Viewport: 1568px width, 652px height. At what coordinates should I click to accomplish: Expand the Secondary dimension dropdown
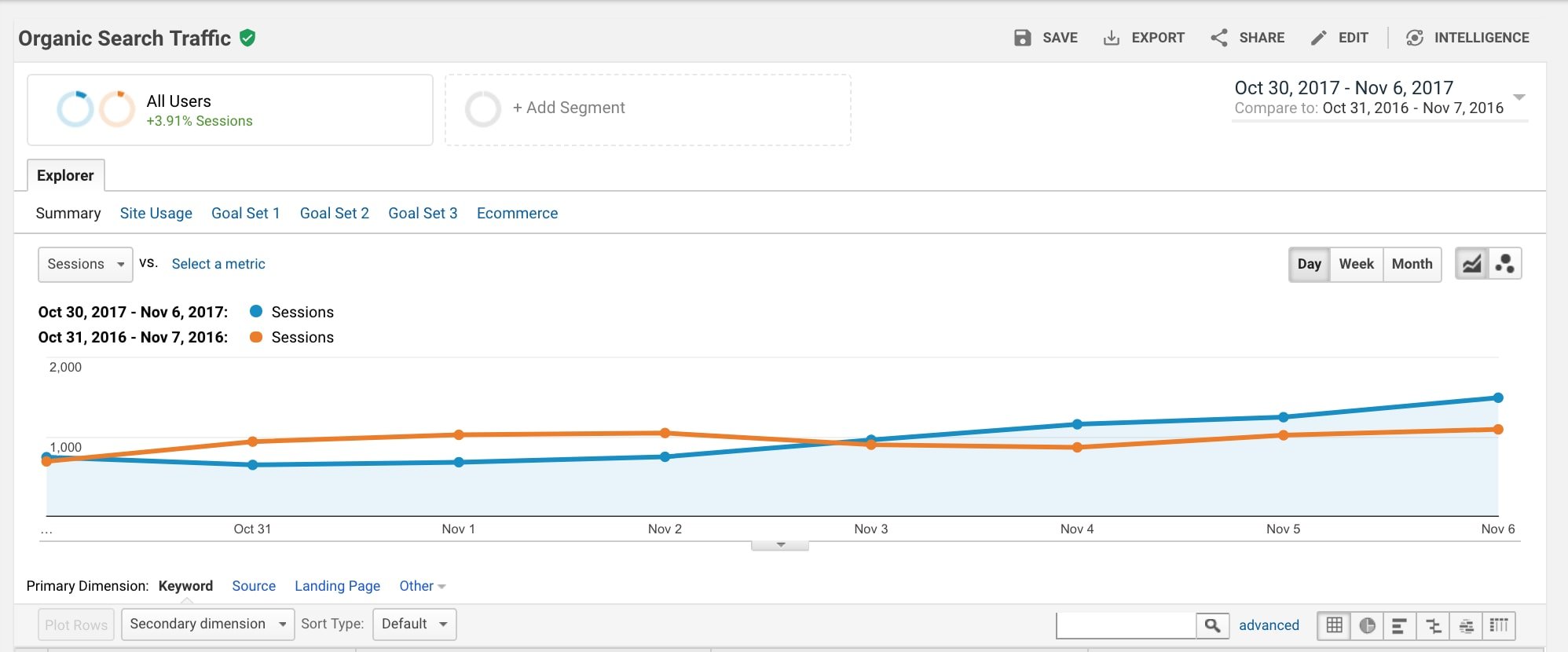(207, 624)
